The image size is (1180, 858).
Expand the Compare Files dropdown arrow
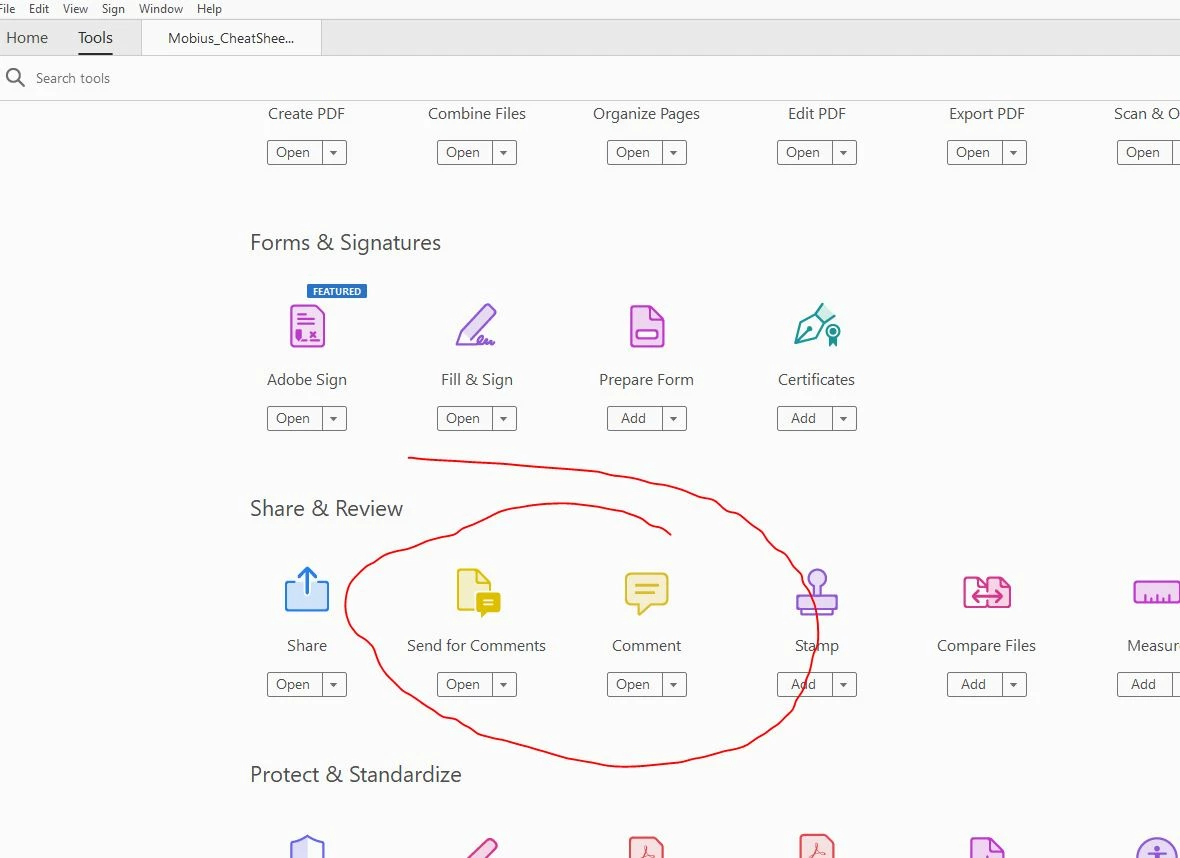click(x=1014, y=684)
